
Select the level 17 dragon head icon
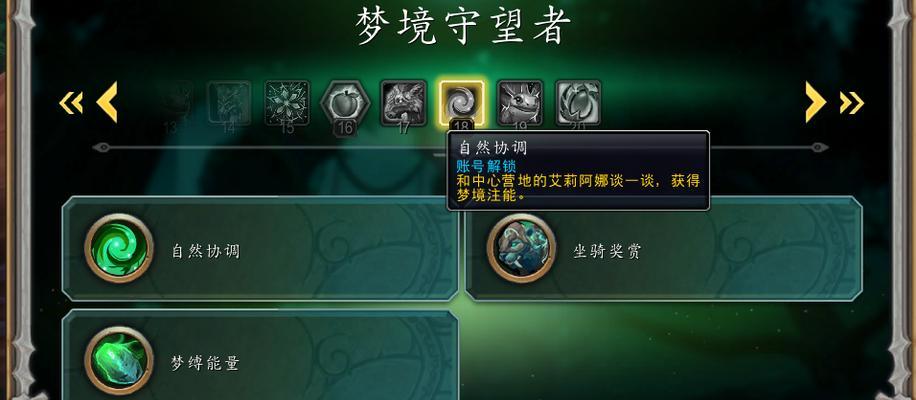coord(403,103)
